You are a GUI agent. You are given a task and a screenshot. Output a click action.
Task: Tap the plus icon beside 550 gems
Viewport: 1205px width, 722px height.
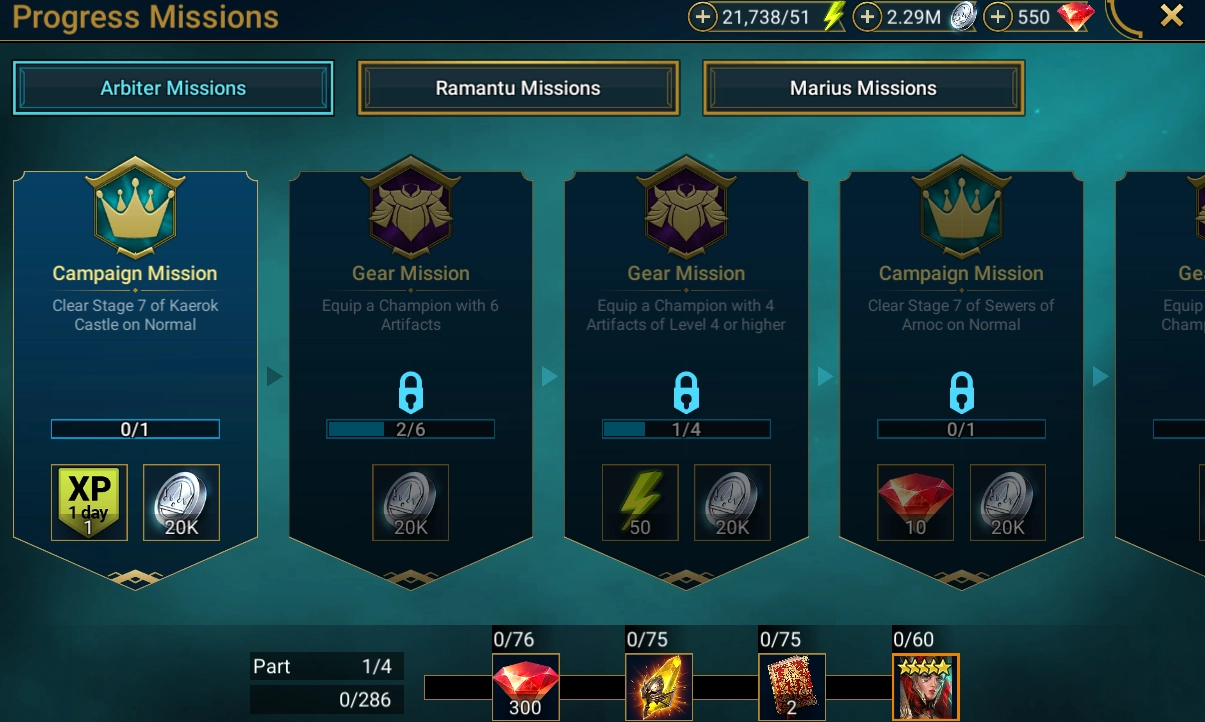tap(998, 17)
